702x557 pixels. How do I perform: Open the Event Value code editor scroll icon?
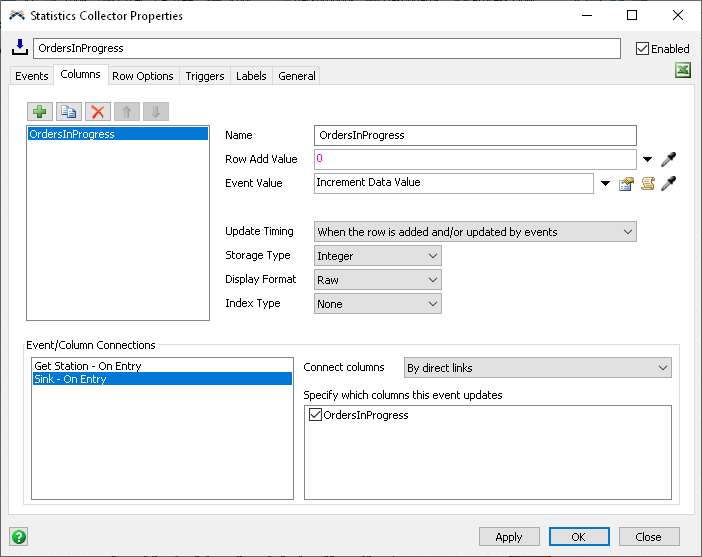coord(648,183)
